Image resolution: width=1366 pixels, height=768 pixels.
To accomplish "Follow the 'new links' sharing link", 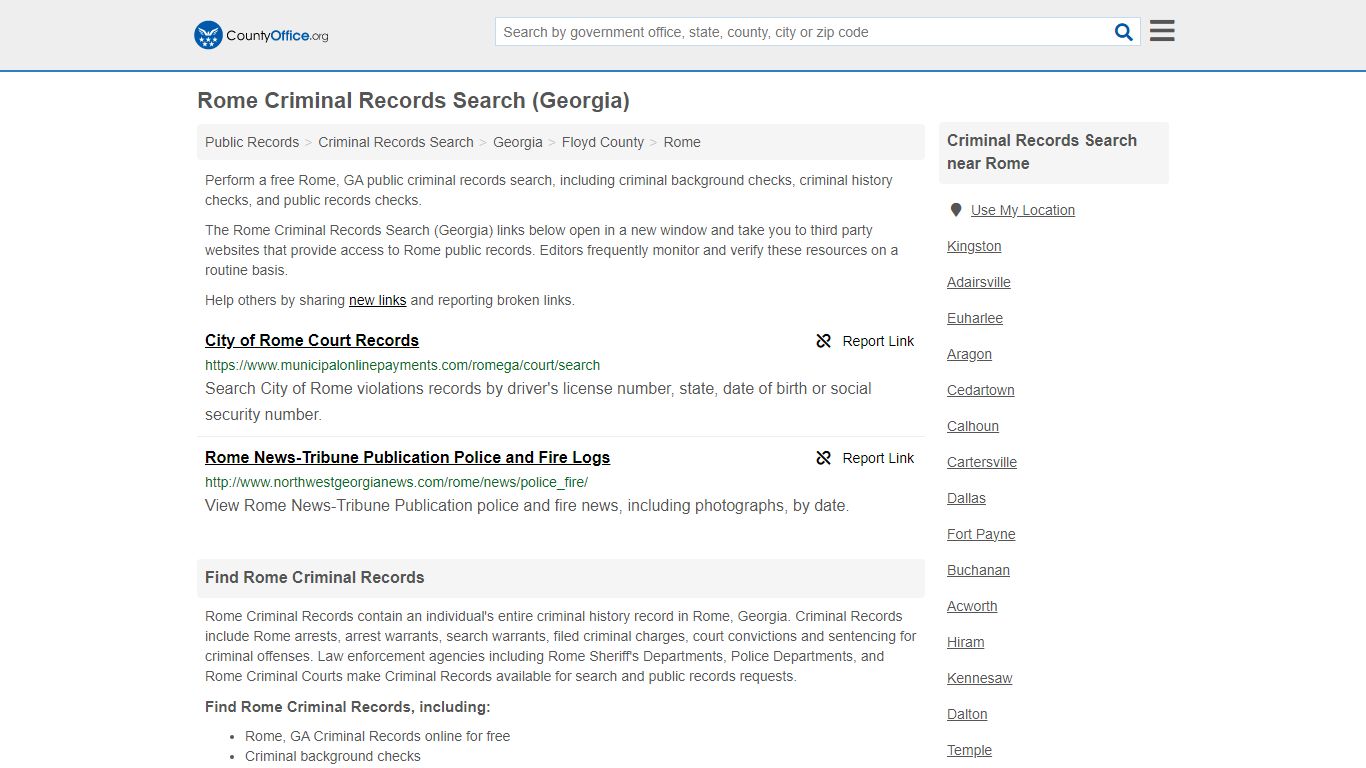I will [377, 300].
